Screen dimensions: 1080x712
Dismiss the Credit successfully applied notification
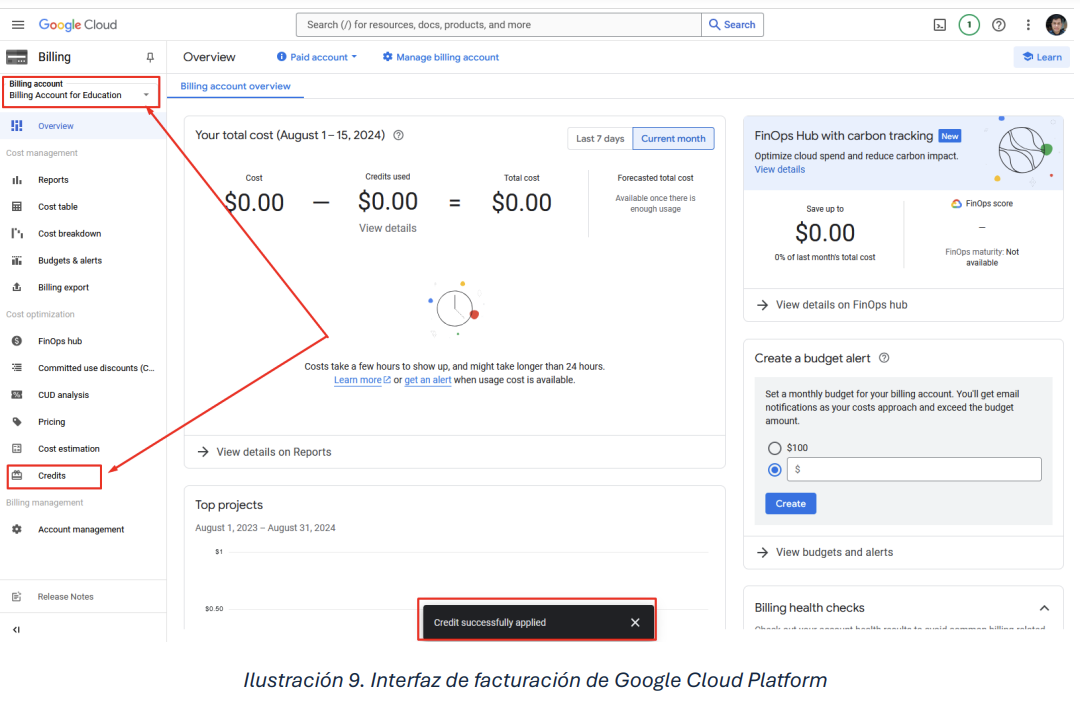coord(635,623)
